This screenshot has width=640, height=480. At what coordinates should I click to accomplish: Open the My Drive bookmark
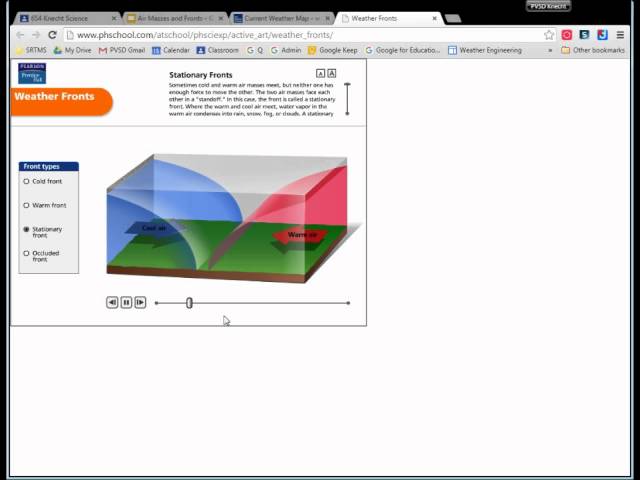(x=73, y=50)
